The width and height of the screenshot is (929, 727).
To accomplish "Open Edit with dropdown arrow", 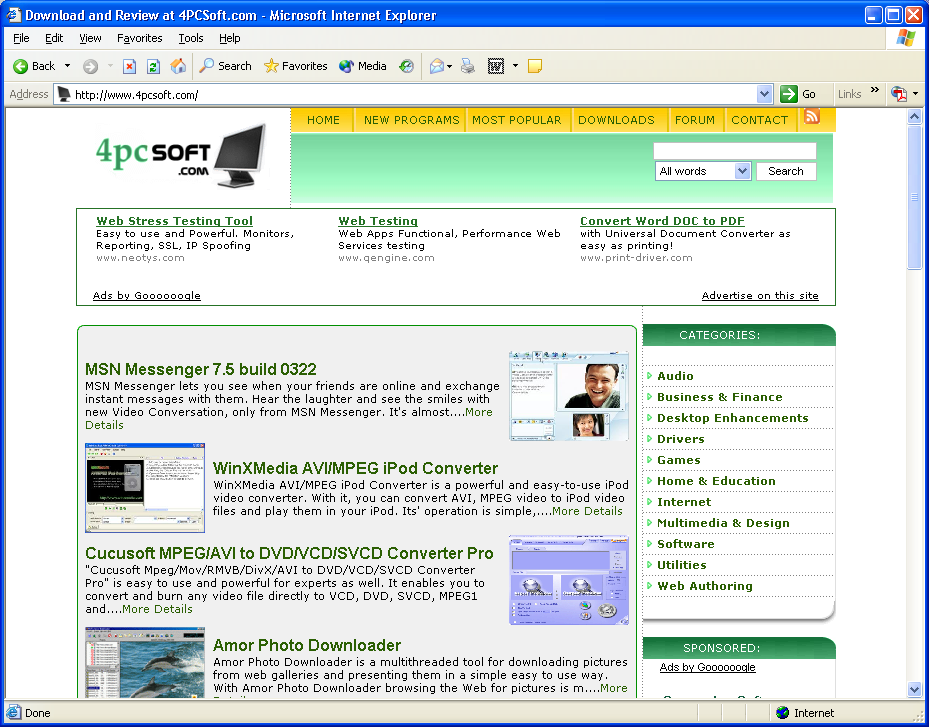I will pos(515,66).
